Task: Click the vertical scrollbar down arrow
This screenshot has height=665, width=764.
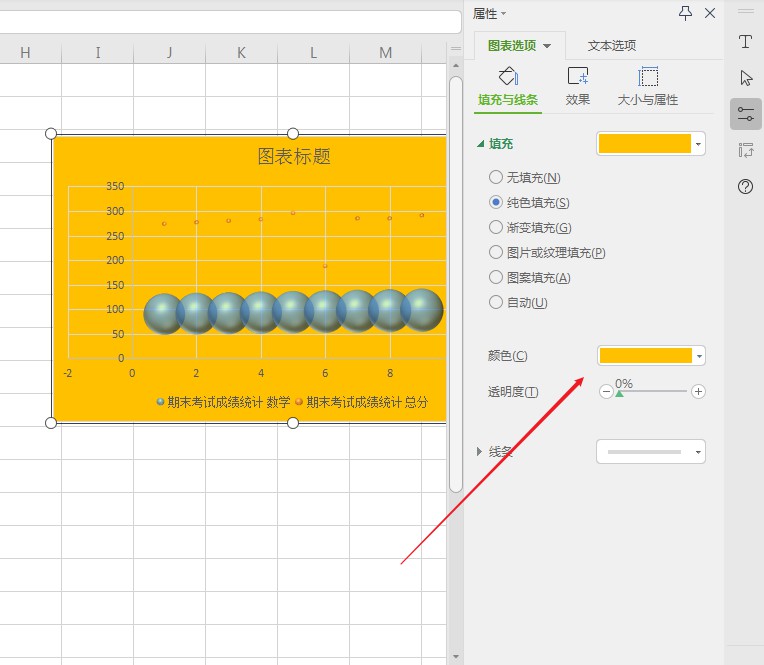Action: [456, 656]
